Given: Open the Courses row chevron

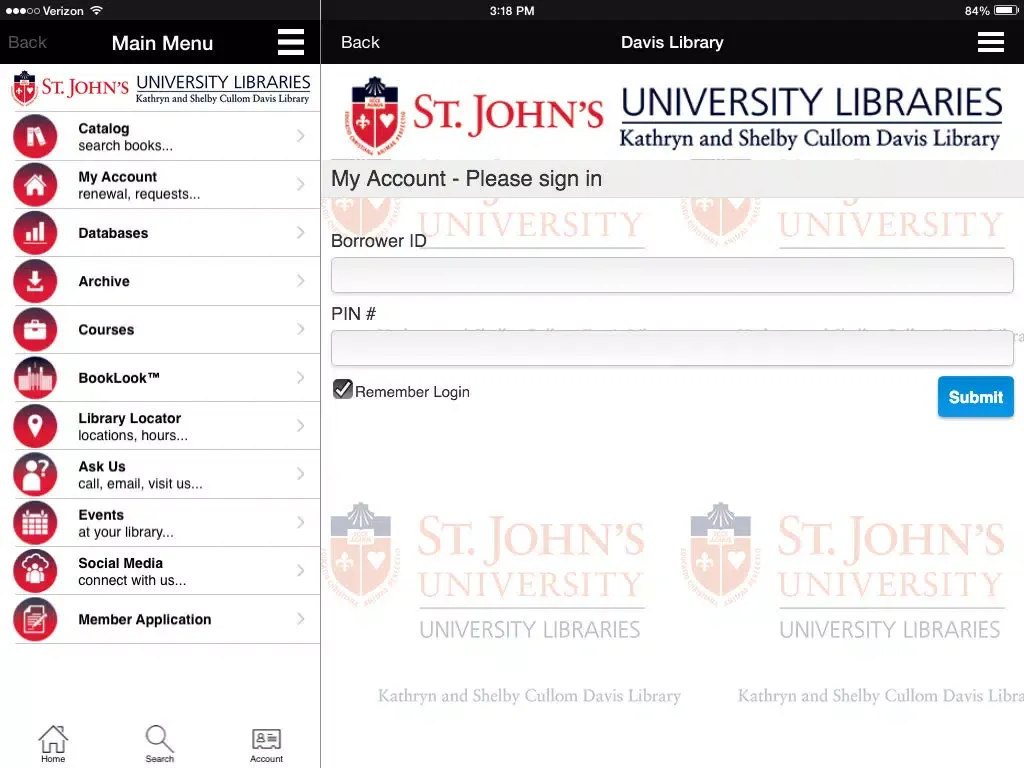Looking at the screenshot, I should pyautogui.click(x=300, y=329).
